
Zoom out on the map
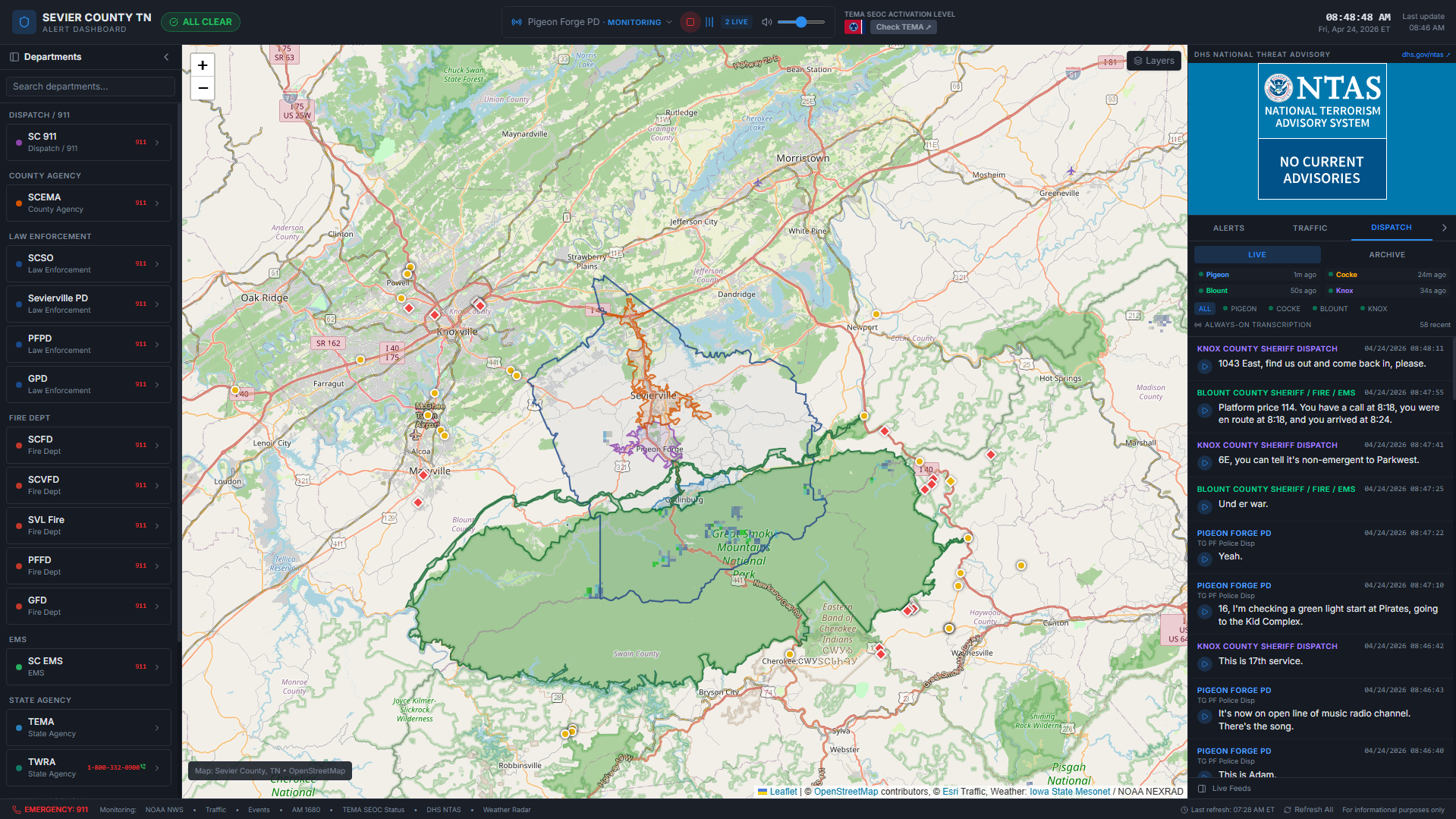tap(203, 88)
